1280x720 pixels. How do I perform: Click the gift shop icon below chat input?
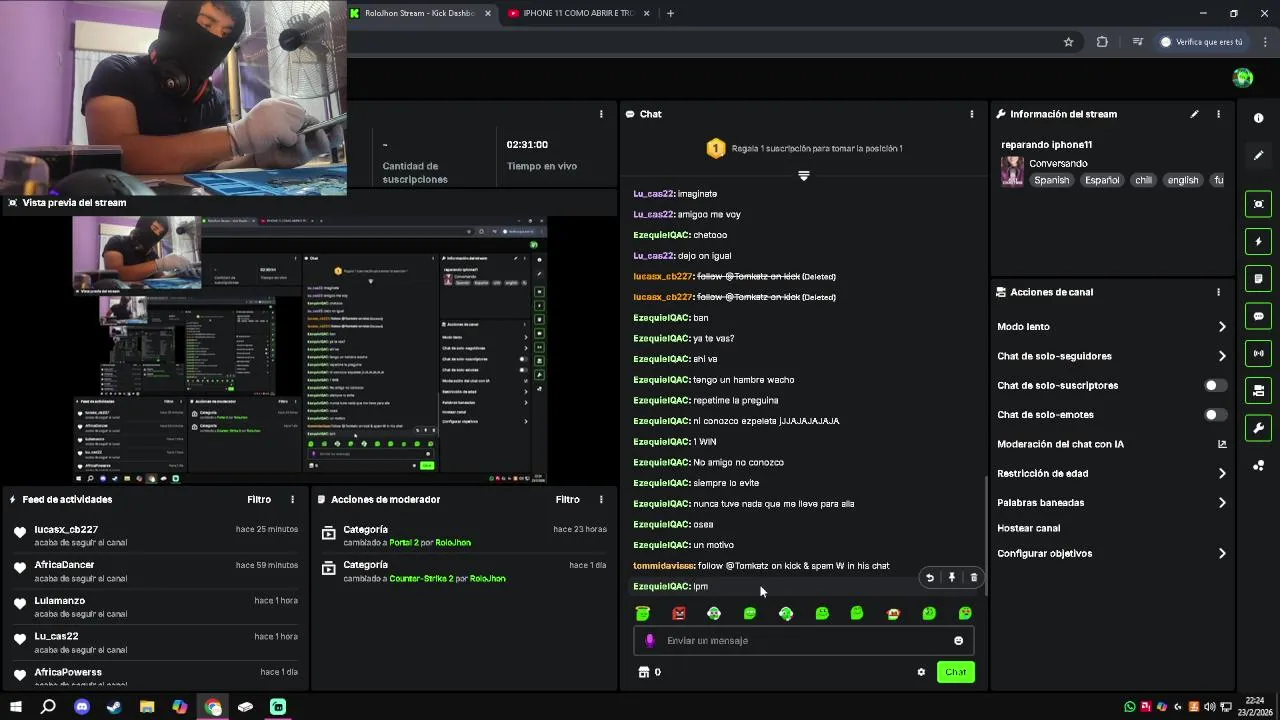coord(644,672)
